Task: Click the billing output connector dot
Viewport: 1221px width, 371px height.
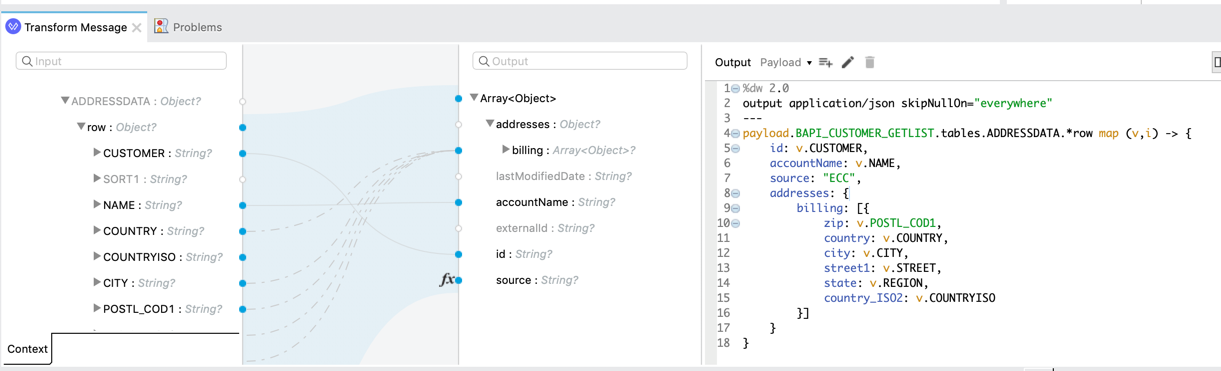Action: pyautogui.click(x=459, y=150)
